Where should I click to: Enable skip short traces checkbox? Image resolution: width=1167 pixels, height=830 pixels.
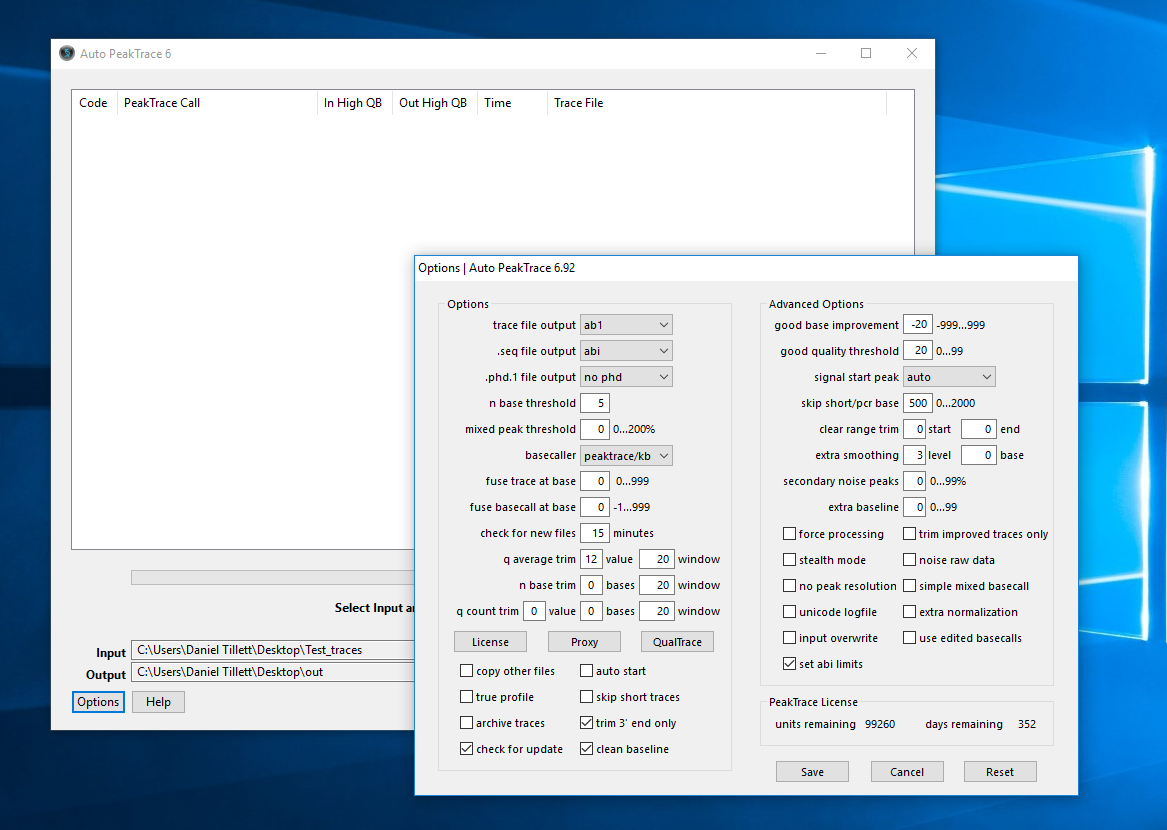click(586, 697)
